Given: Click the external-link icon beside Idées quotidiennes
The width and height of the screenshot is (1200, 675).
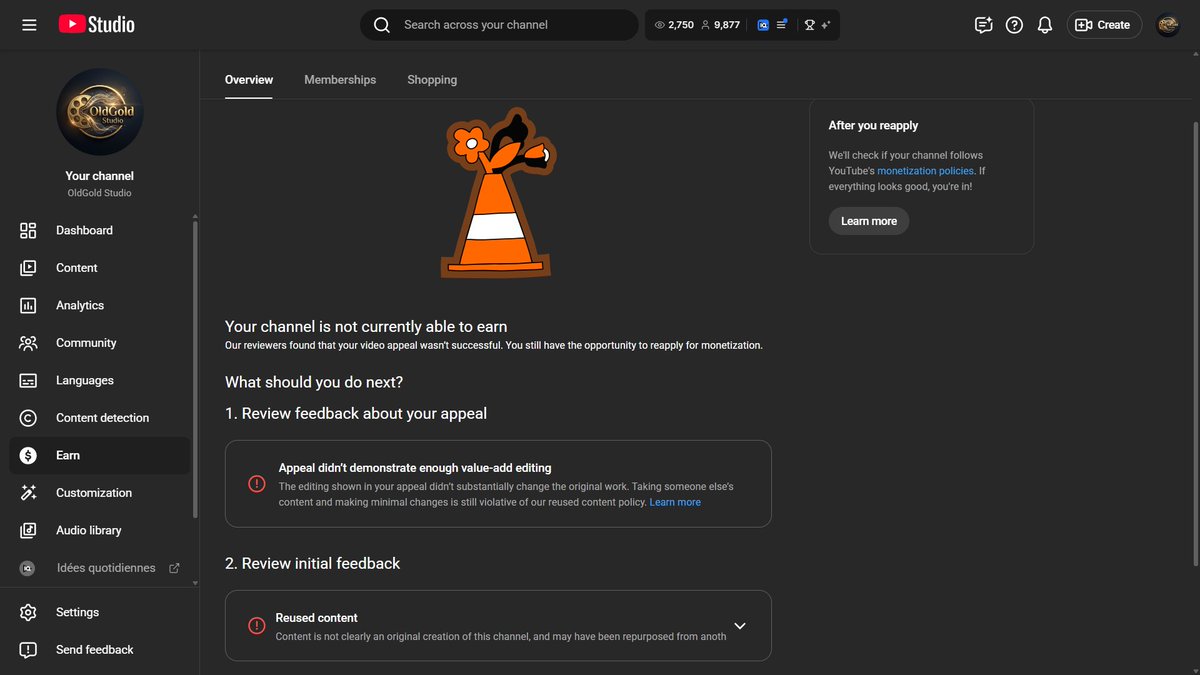Looking at the screenshot, I should (x=174, y=568).
